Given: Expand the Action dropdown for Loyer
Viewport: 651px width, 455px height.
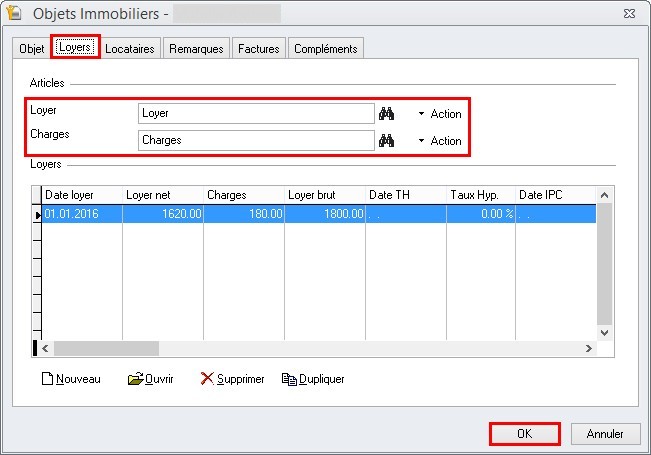Looking at the screenshot, I should 439,114.
